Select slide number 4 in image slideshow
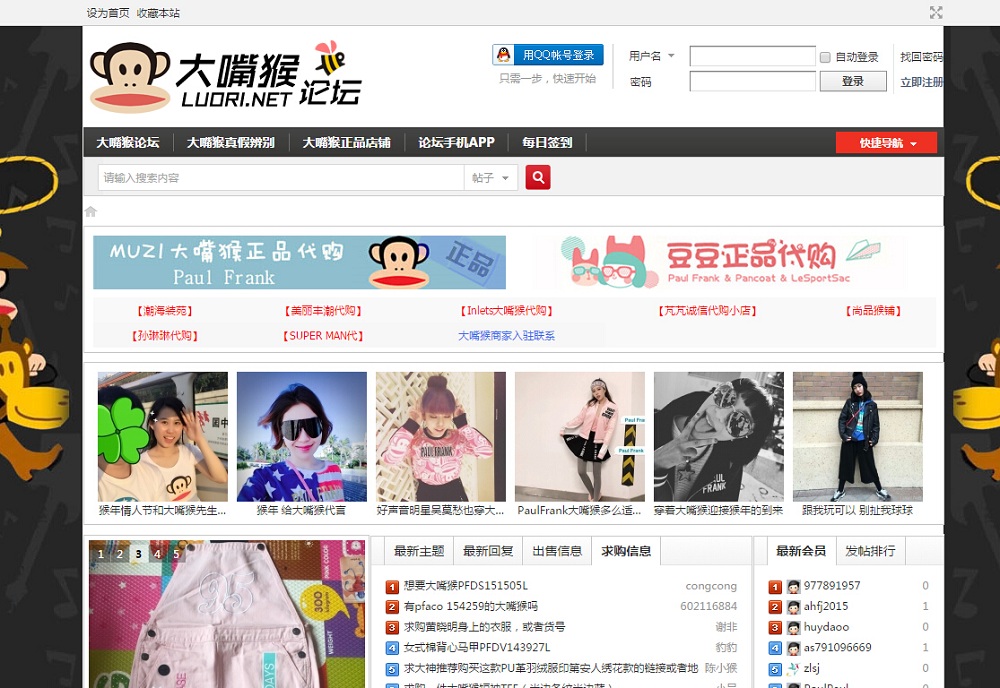1000x688 pixels. (157, 553)
